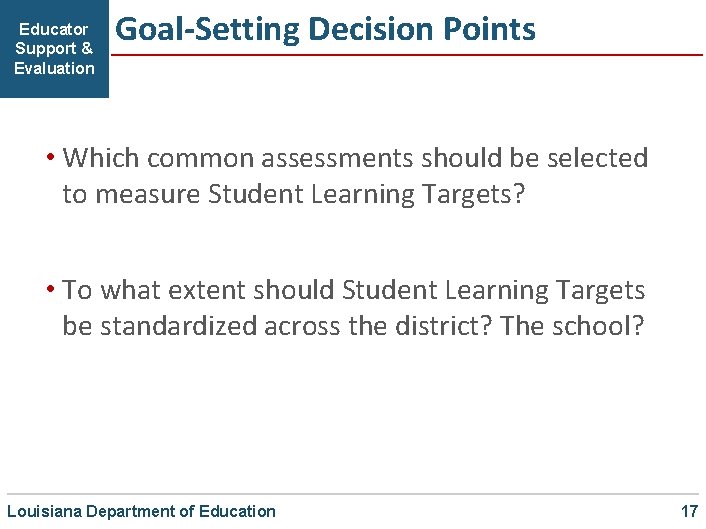Click the phrase "To what extent"
The height and width of the screenshot is (529, 706).
146,291
